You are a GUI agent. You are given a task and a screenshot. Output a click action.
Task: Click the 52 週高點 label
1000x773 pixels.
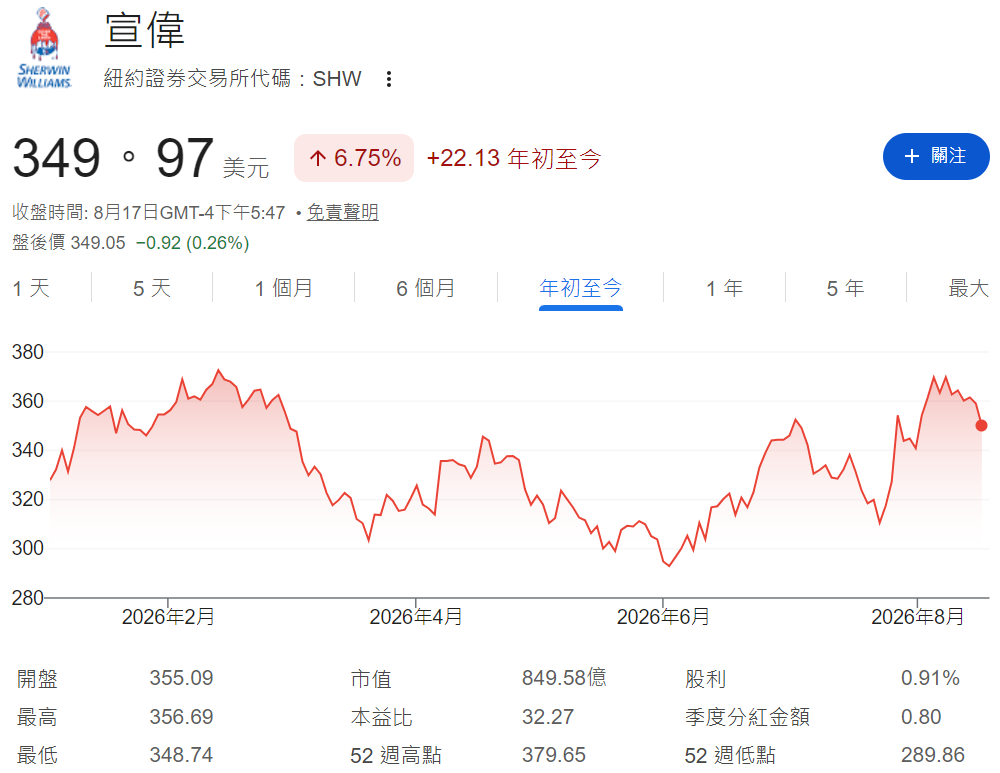click(395, 755)
